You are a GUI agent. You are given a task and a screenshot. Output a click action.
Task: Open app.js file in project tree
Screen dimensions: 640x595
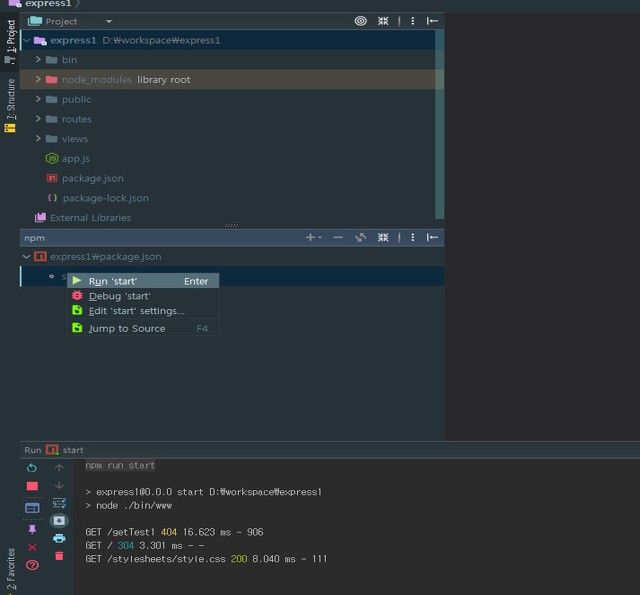coord(76,158)
